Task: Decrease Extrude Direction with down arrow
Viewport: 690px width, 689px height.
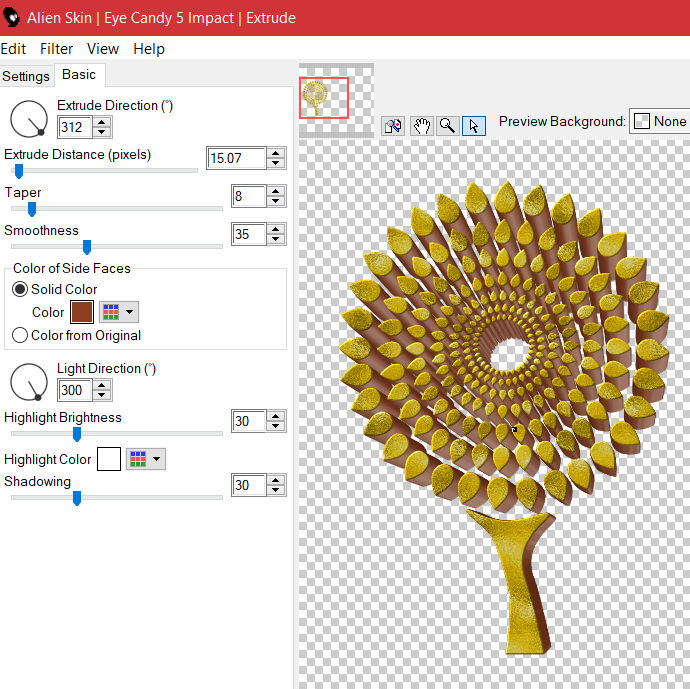Action: pyautogui.click(x=102, y=132)
